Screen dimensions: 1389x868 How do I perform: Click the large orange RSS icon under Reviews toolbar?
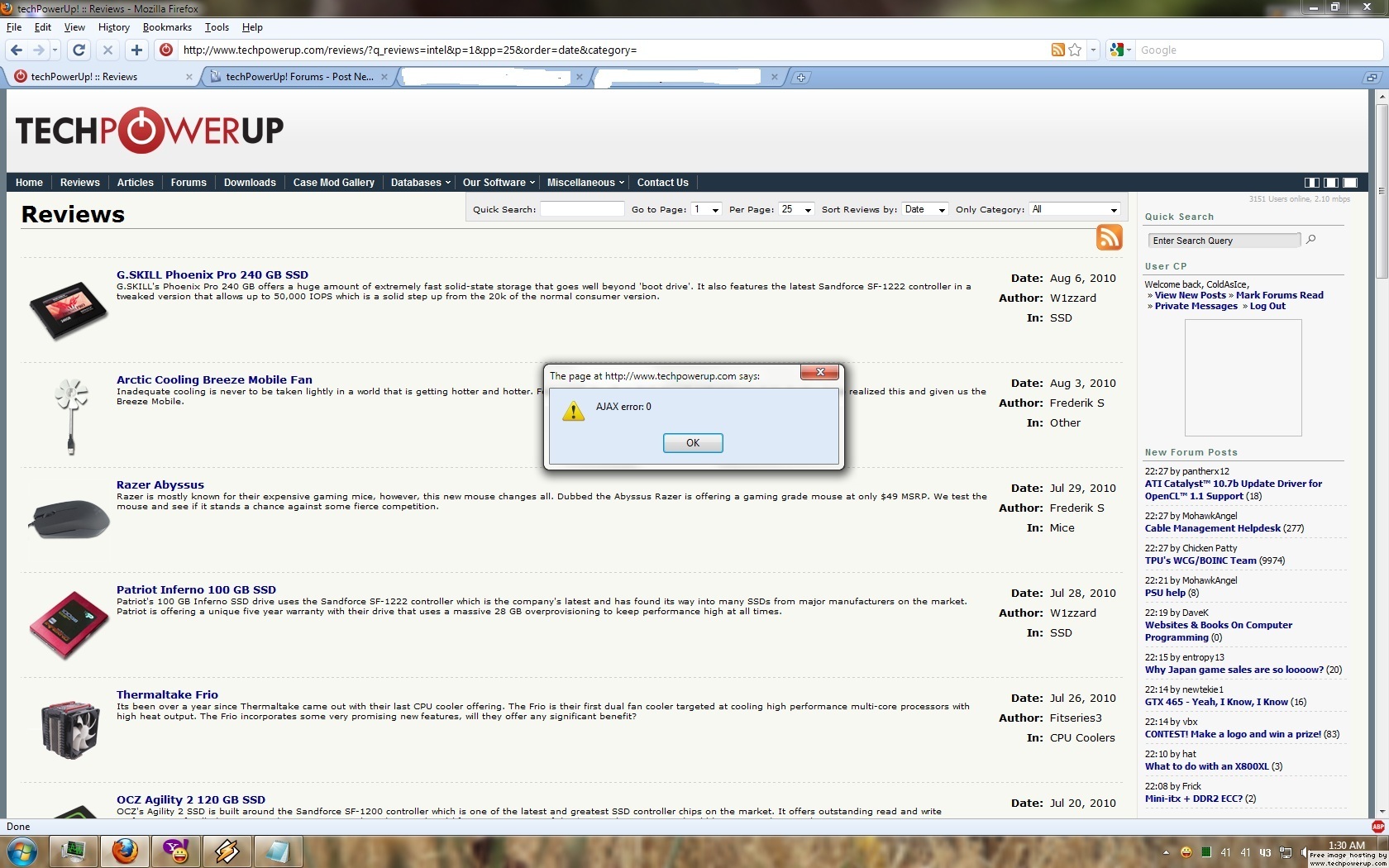(x=1109, y=237)
